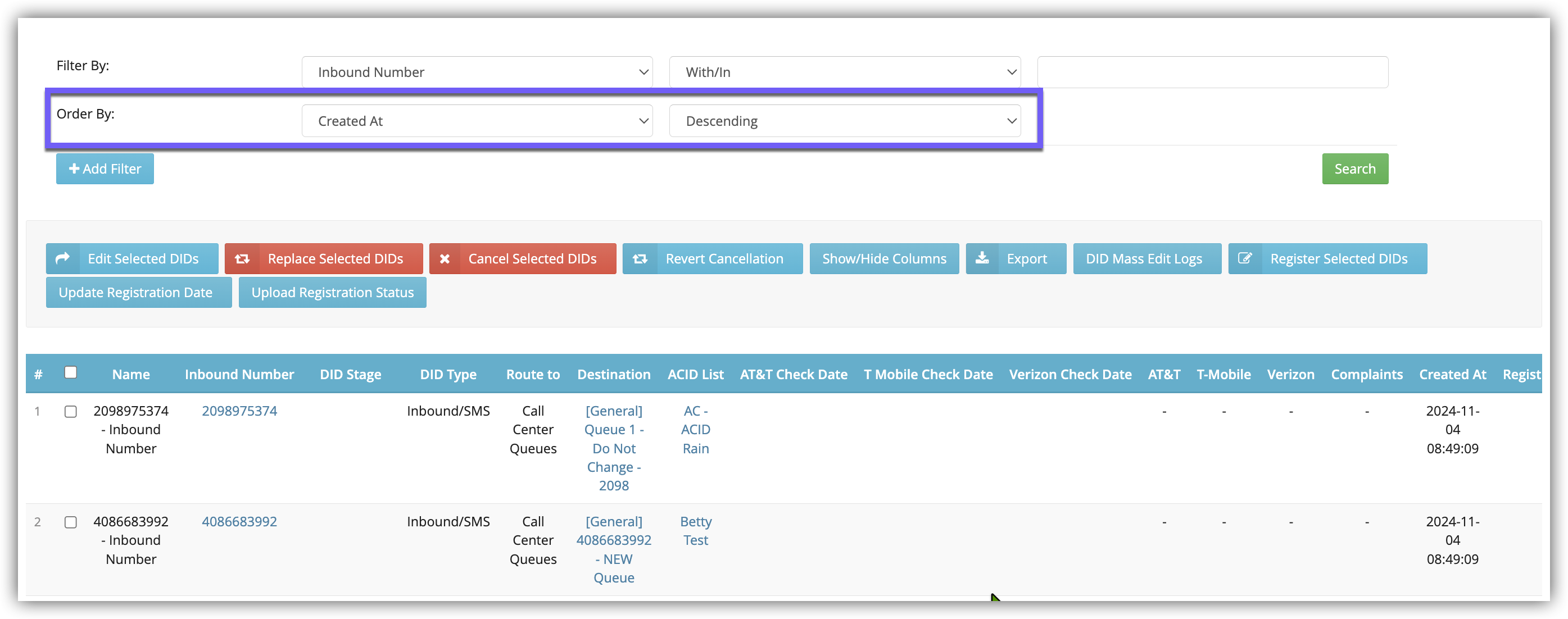Click the DID Stage column header
This screenshot has width=1568, height=619.
[x=351, y=374]
